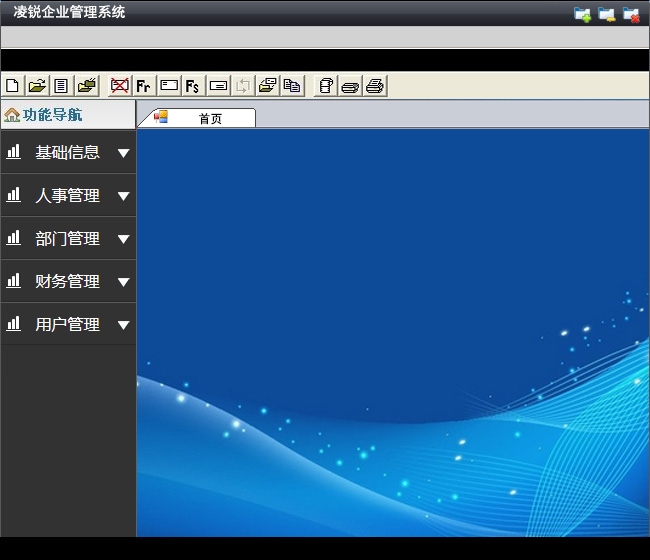Click the Fs toolbar icon
The image size is (650, 560).
coord(193,86)
